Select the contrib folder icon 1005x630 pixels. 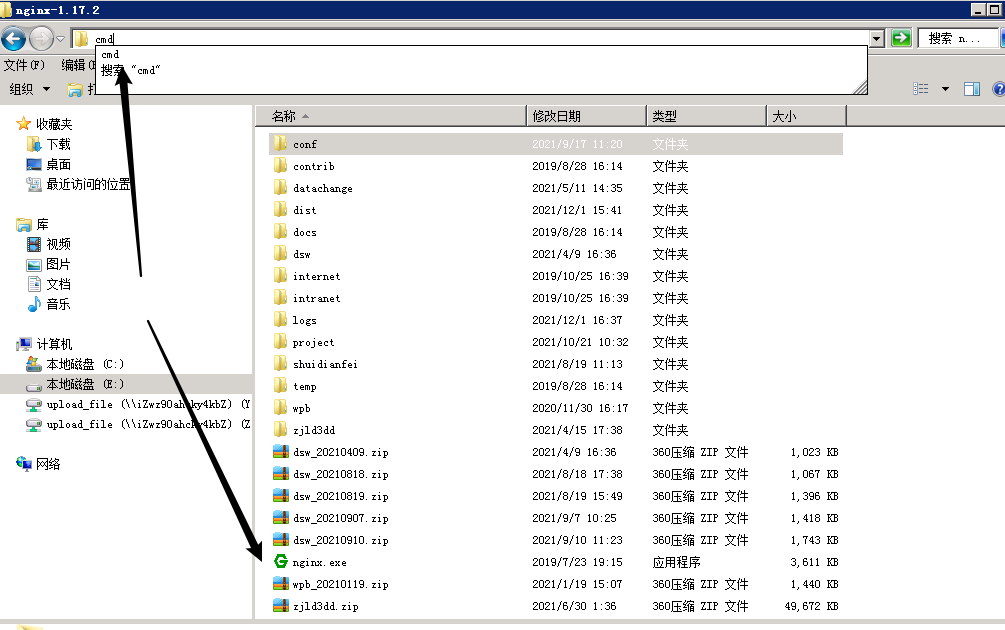pos(280,165)
